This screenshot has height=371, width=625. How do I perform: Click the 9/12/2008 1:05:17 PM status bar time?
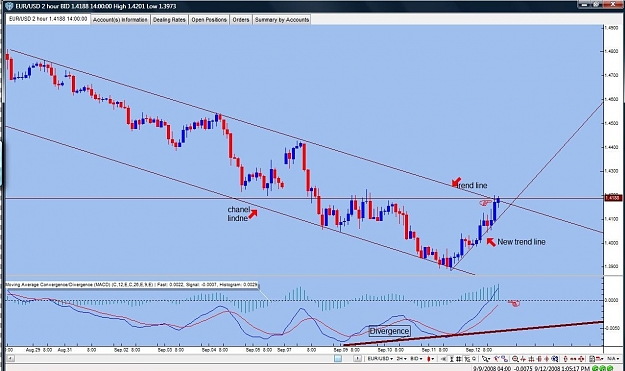point(562,368)
